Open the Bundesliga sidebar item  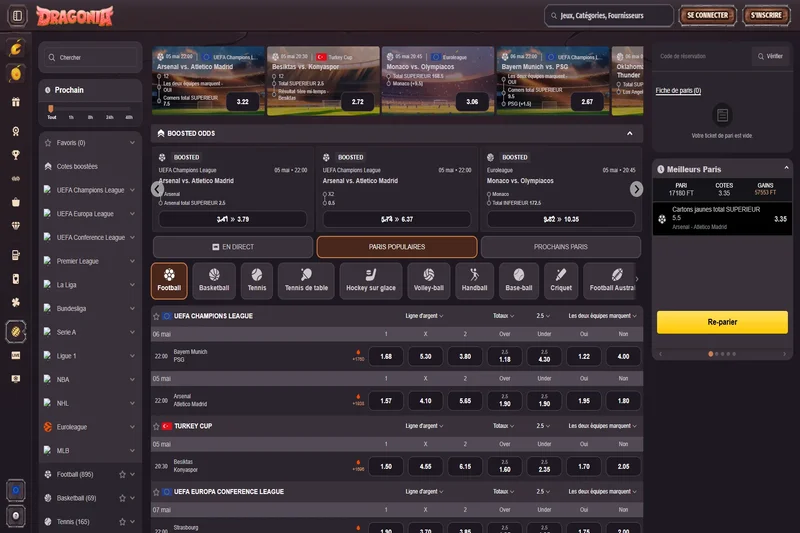point(90,309)
